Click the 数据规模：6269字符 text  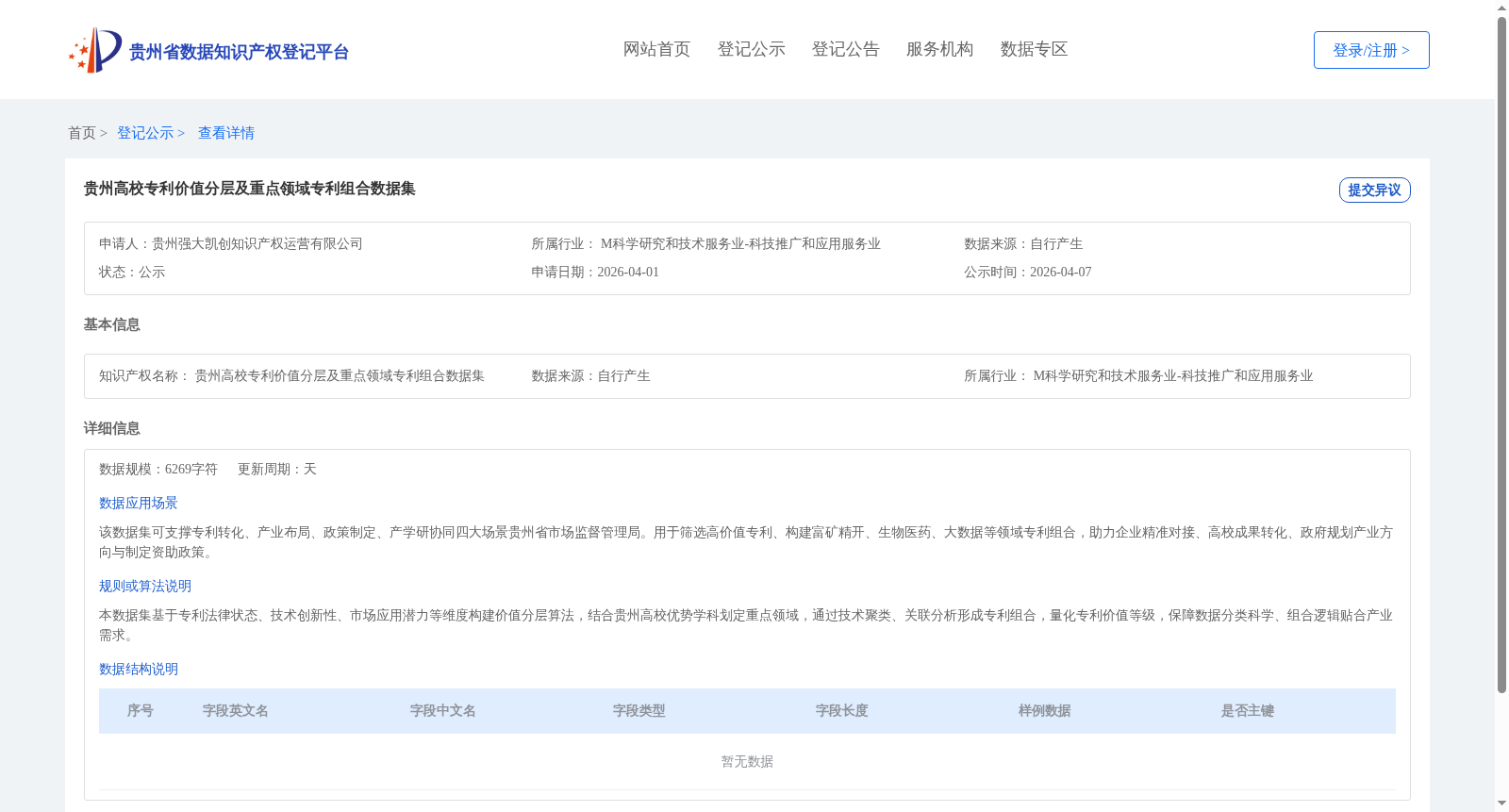coord(158,469)
